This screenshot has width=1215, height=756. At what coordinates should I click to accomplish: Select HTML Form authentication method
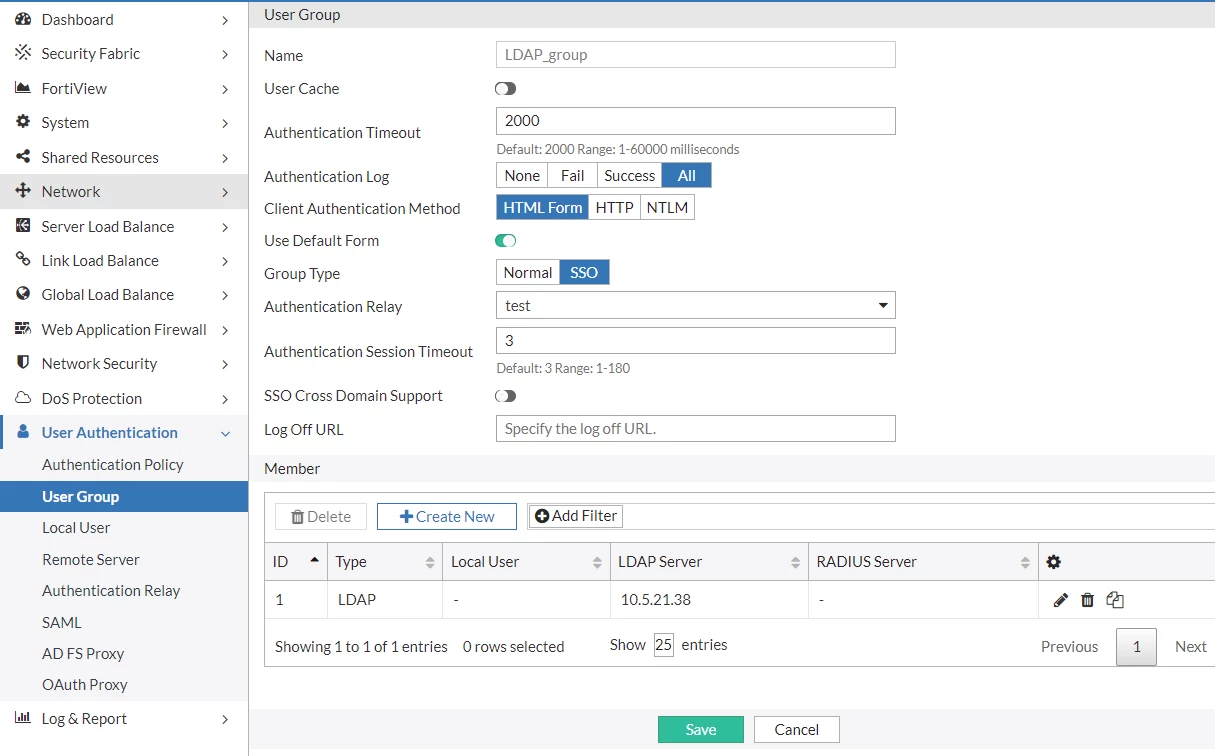pyautogui.click(x=543, y=208)
